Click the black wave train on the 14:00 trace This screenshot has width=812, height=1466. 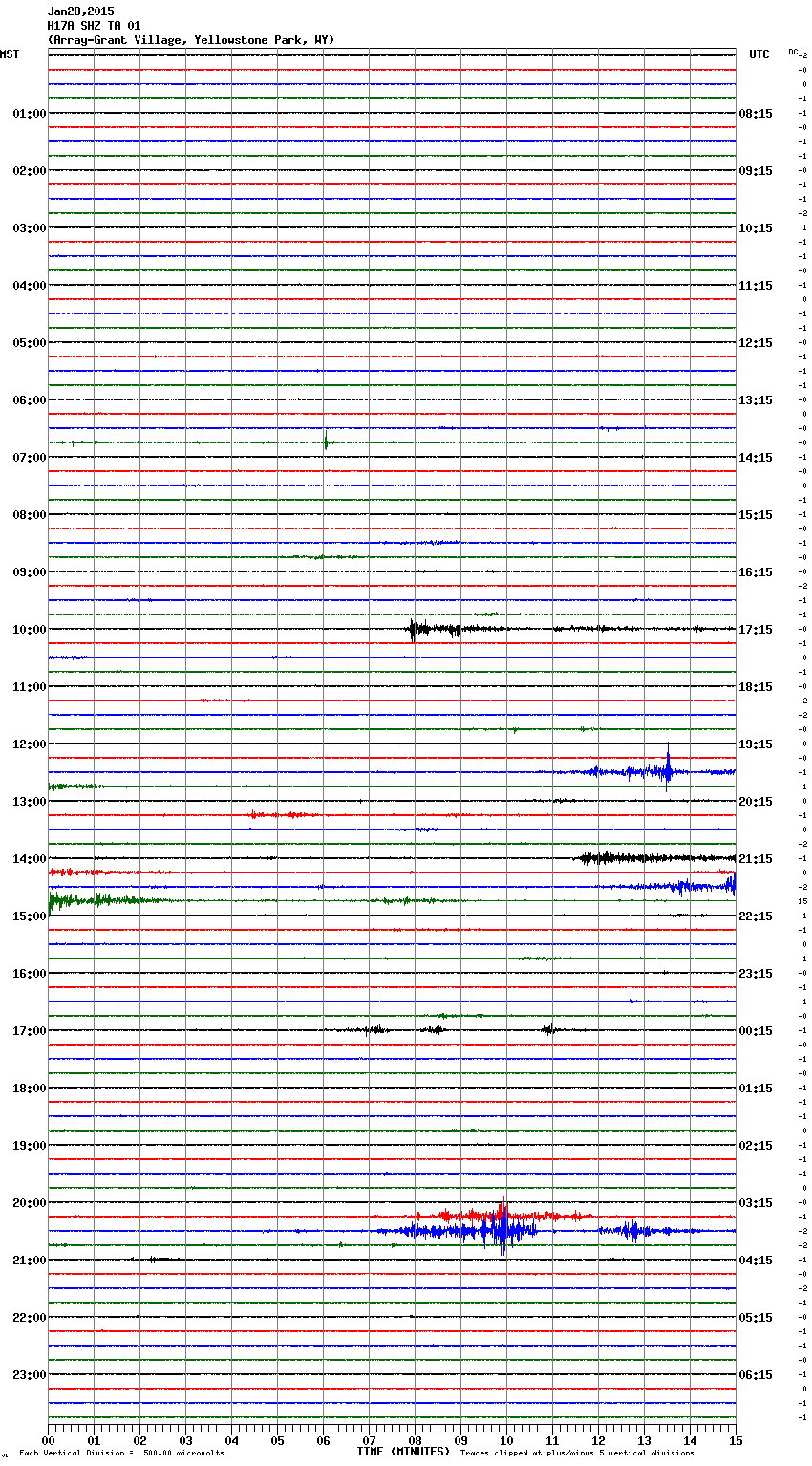click(654, 858)
